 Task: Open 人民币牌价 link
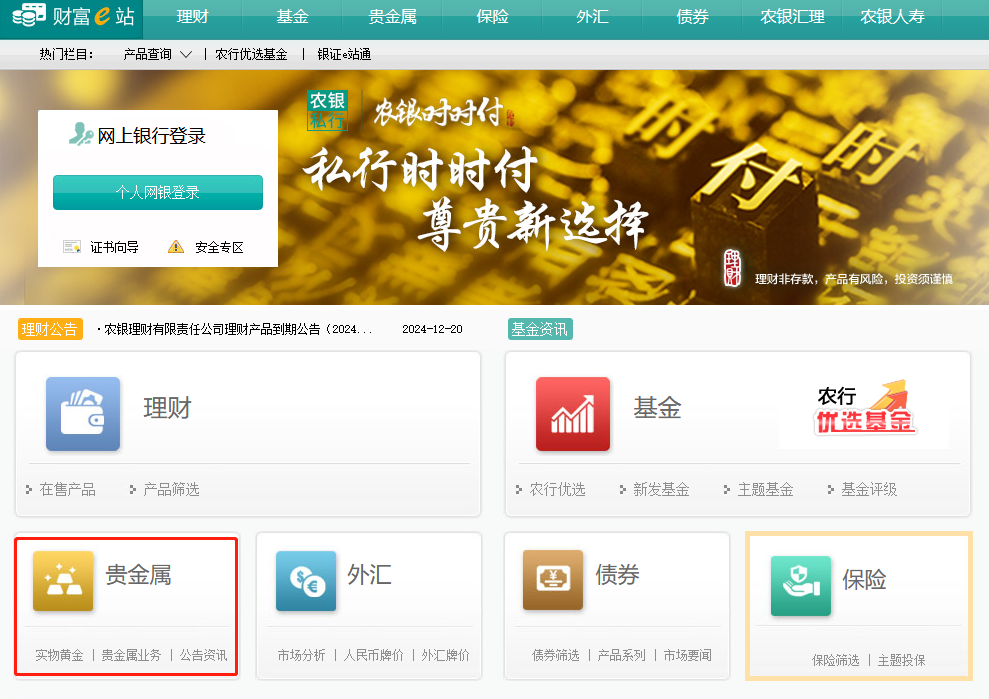[x=373, y=655]
